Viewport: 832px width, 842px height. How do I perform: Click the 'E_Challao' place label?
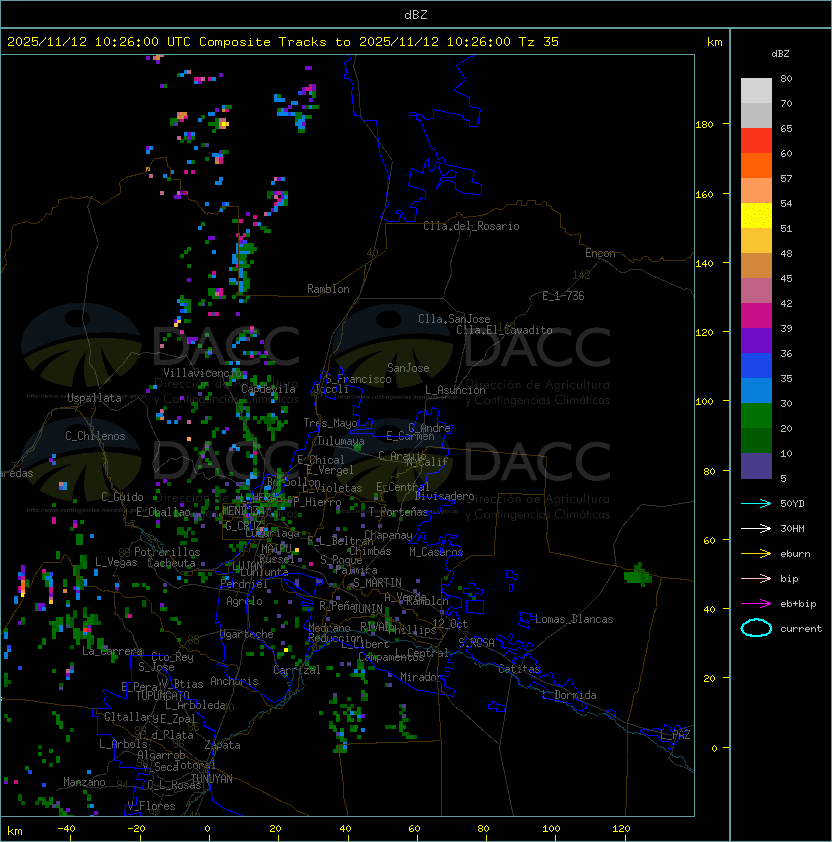click(x=163, y=512)
